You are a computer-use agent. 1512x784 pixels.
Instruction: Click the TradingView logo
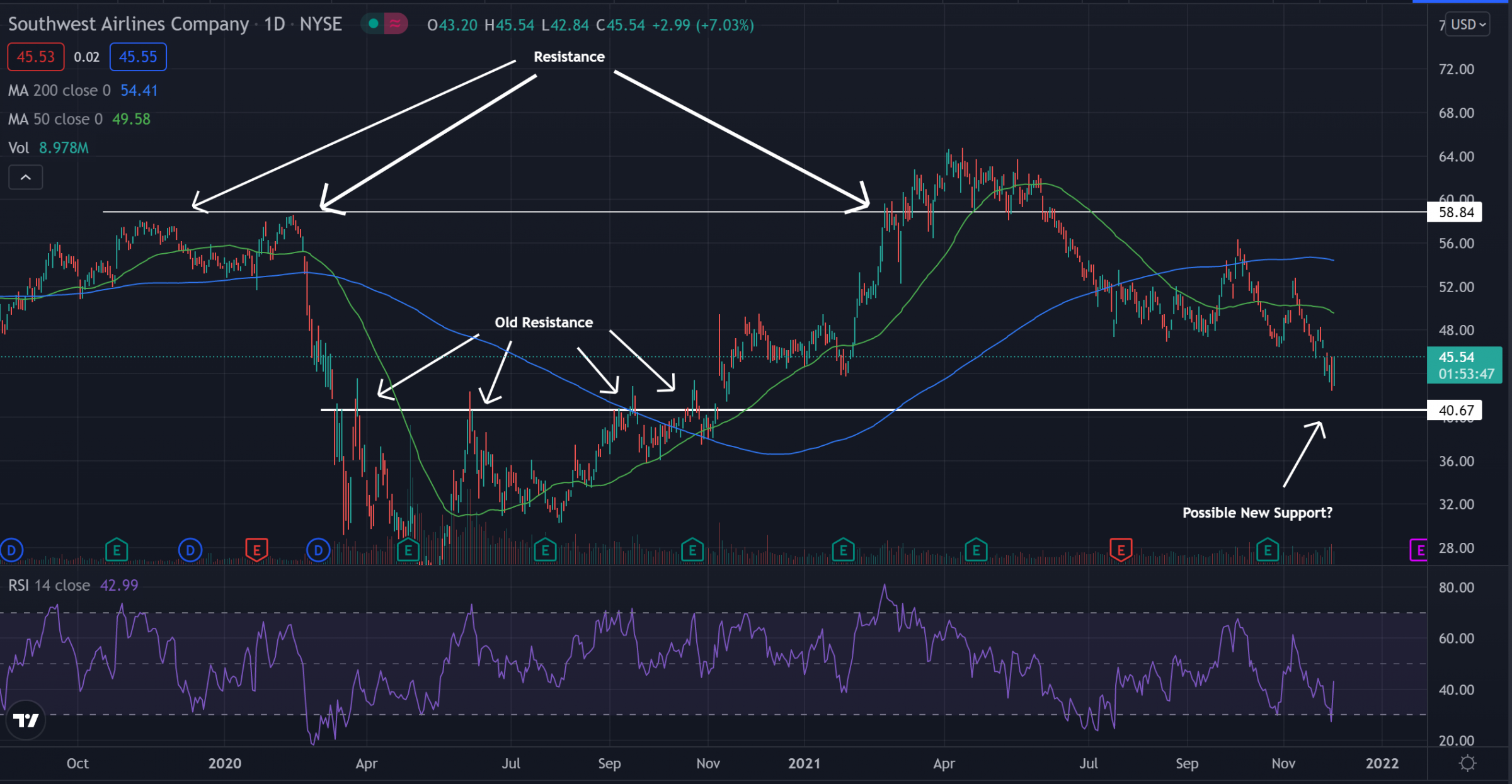tap(26, 720)
